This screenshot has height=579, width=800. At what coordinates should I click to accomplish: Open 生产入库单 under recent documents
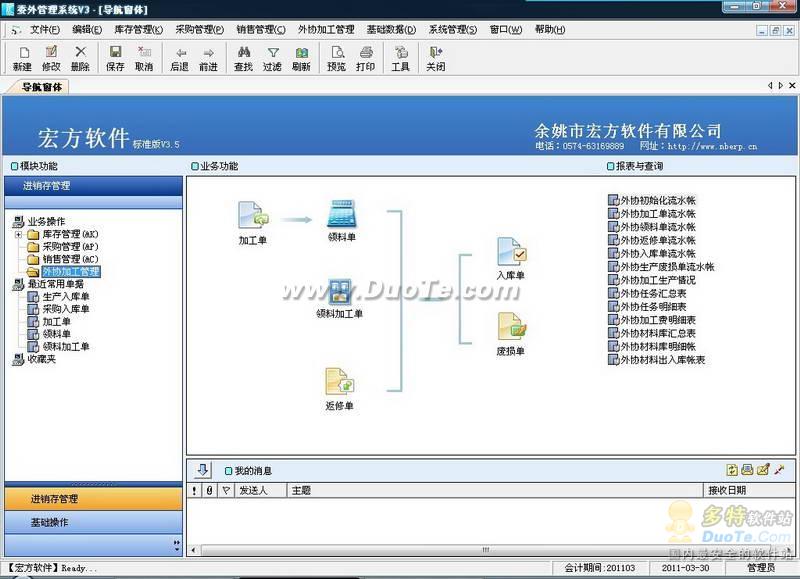pyautogui.click(x=66, y=296)
